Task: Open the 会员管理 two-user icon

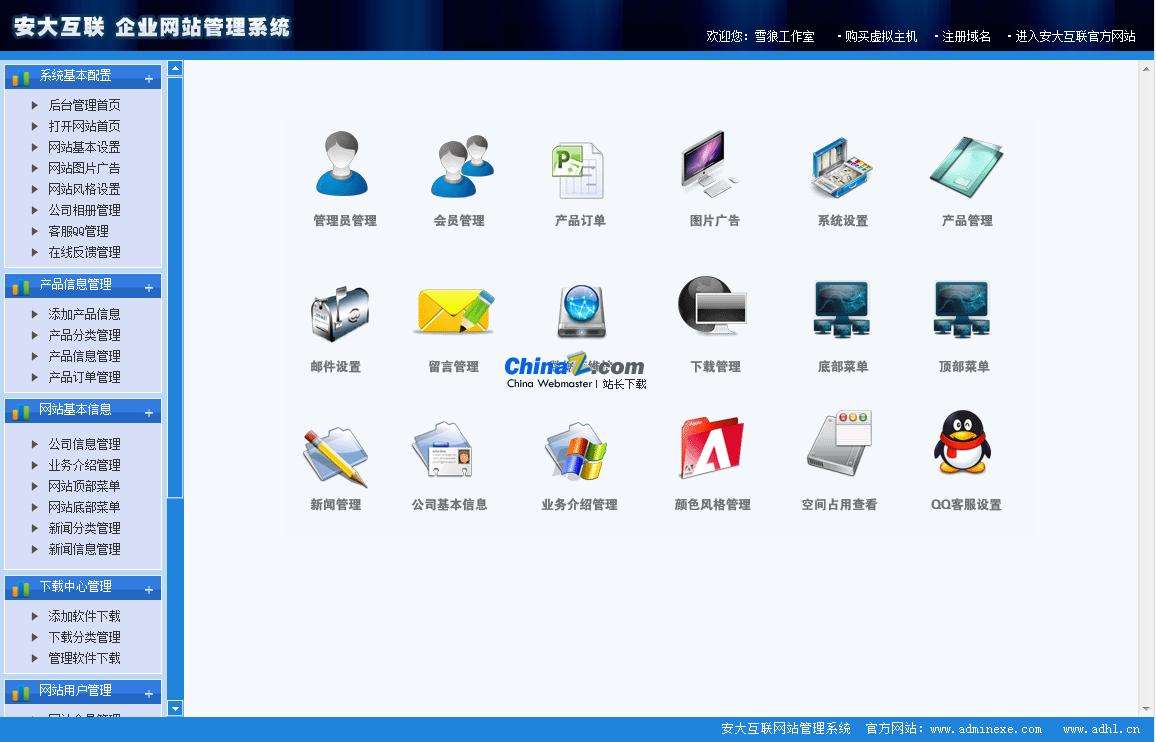Action: (x=462, y=165)
